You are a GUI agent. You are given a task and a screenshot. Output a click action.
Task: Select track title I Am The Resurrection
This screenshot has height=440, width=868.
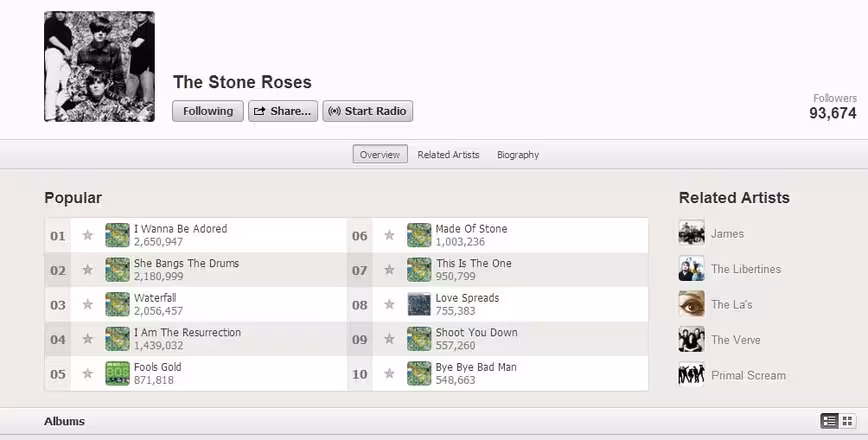(188, 333)
